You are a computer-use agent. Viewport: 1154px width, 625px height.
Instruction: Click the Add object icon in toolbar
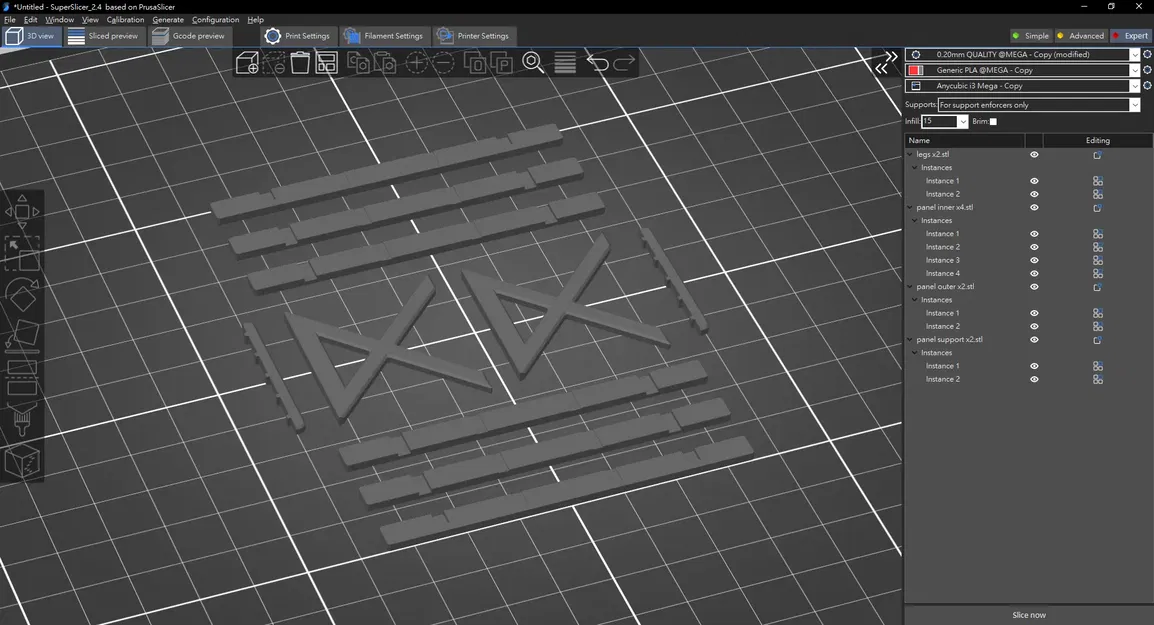[x=247, y=63]
